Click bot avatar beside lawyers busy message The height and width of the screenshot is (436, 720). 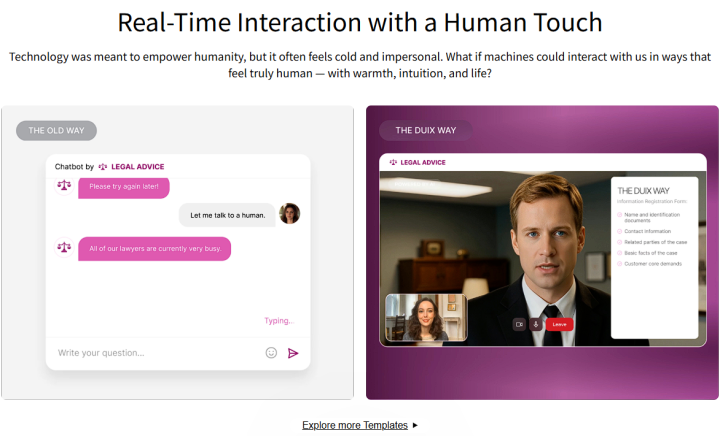point(64,247)
